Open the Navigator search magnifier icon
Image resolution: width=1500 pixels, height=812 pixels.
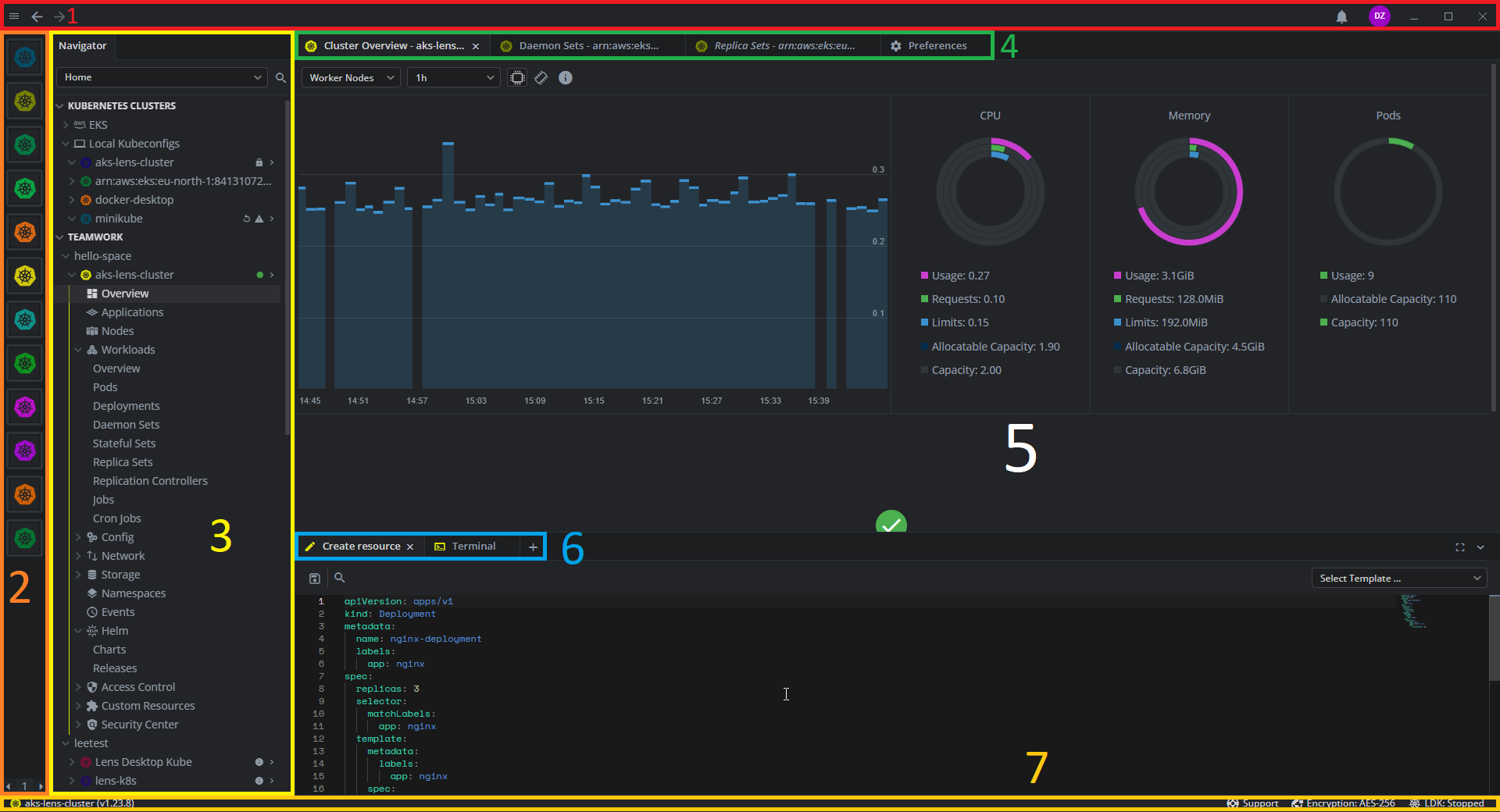coord(280,77)
